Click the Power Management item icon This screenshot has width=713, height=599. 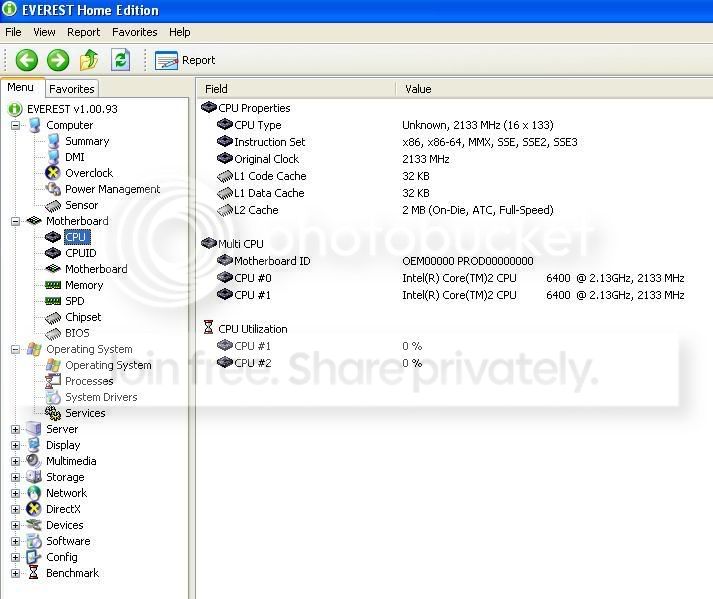[x=53, y=189]
